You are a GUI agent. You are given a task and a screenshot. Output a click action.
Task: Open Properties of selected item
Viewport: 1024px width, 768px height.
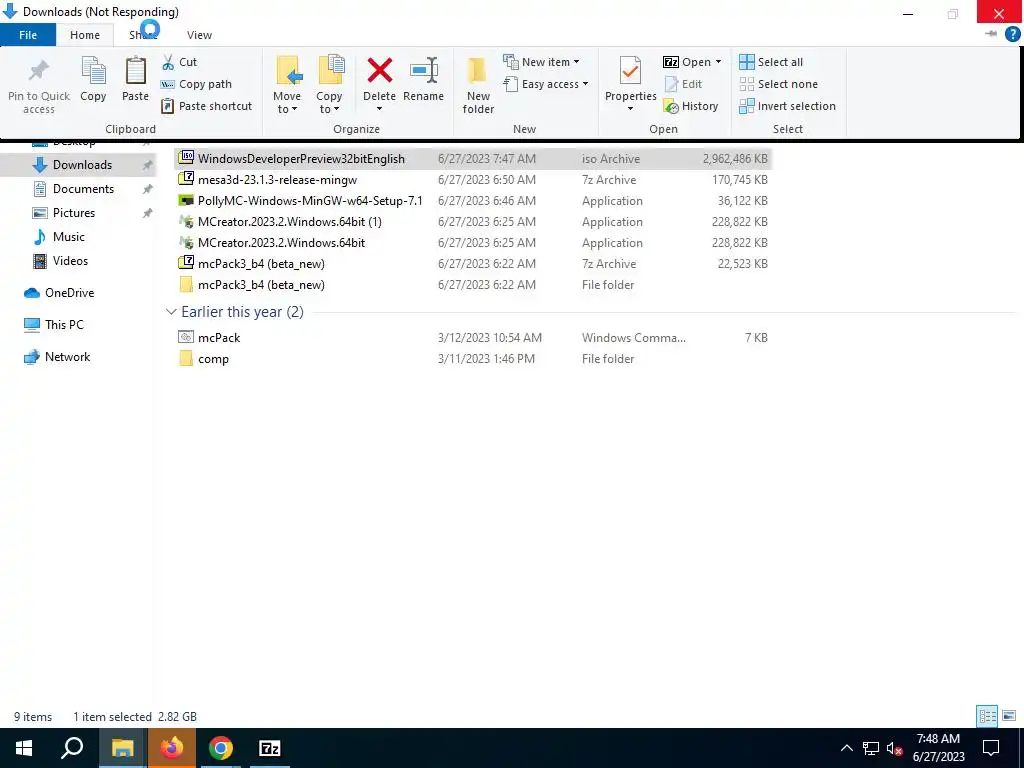(x=630, y=78)
